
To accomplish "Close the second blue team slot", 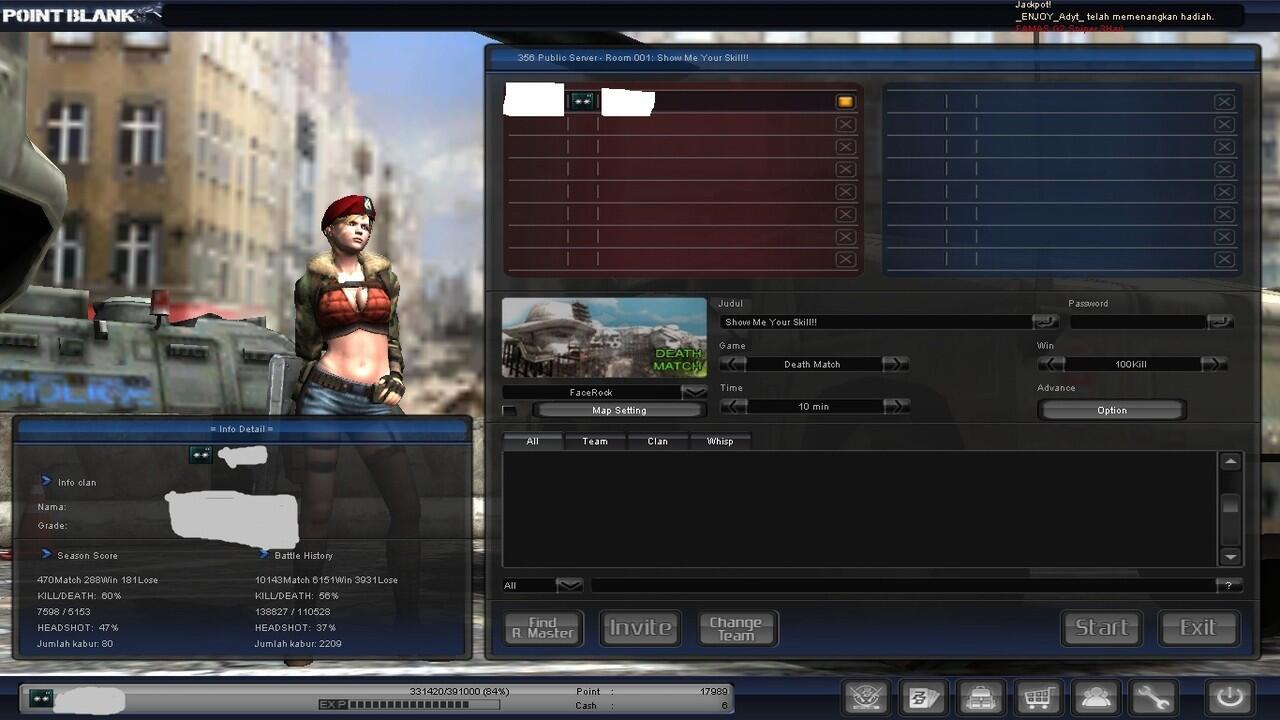I will click(x=1224, y=124).
